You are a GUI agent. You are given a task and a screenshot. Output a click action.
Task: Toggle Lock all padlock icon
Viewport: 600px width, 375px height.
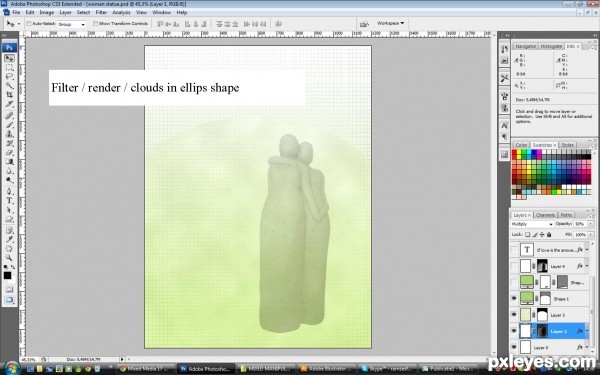tap(549, 235)
